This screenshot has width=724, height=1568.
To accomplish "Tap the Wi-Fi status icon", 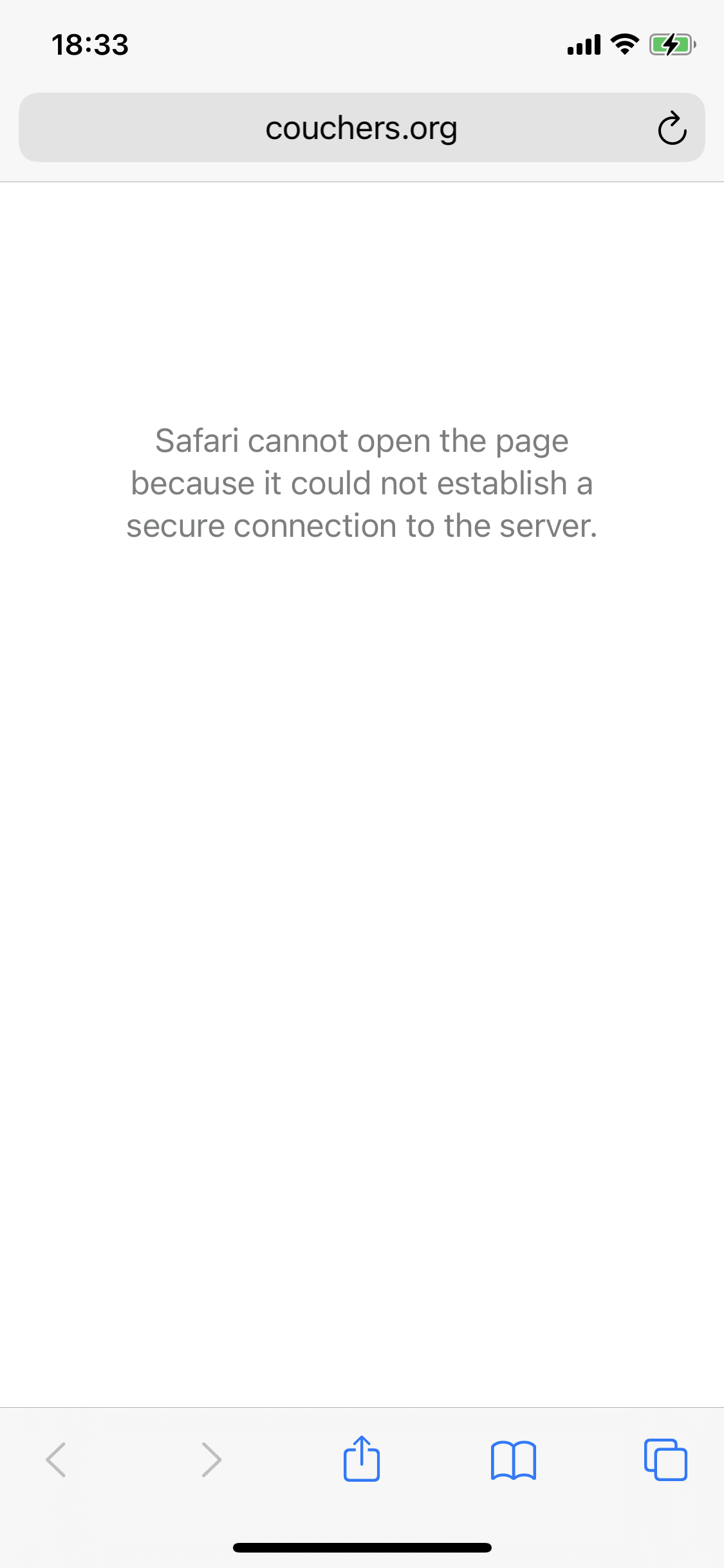I will [624, 44].
